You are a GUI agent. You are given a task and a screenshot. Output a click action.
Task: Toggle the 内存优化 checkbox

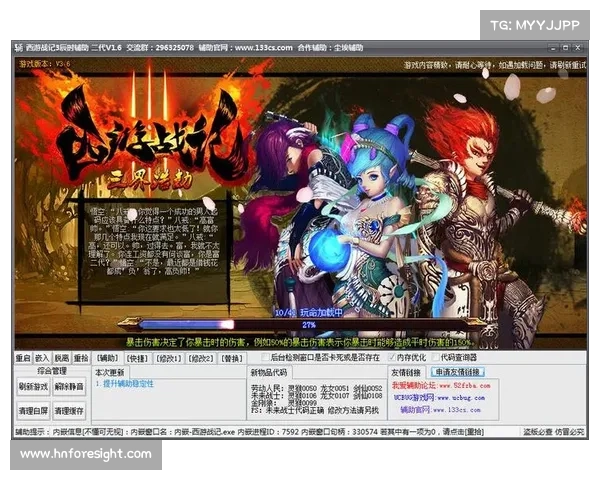tap(392, 358)
